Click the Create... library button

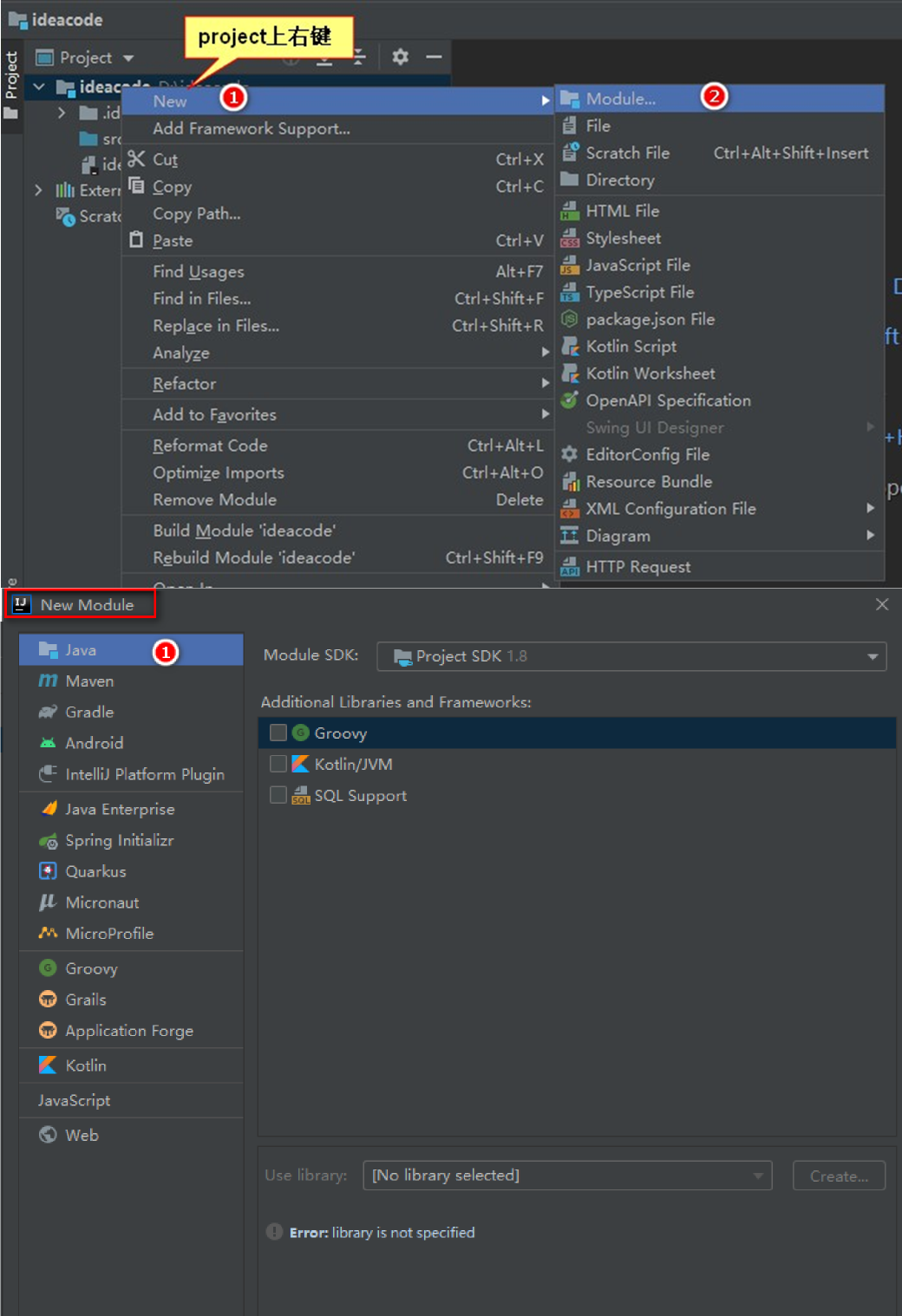pos(839,1176)
